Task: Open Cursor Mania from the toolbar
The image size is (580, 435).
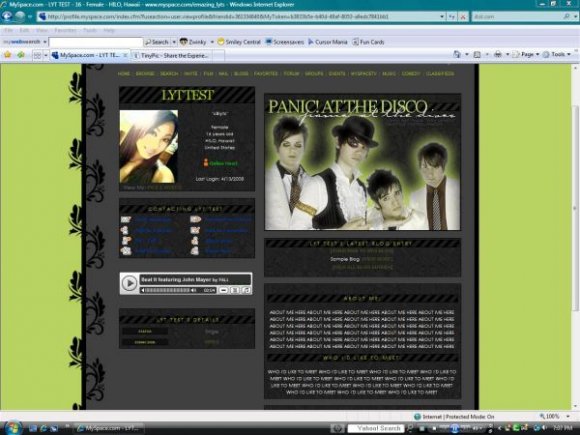Action: click(328, 42)
